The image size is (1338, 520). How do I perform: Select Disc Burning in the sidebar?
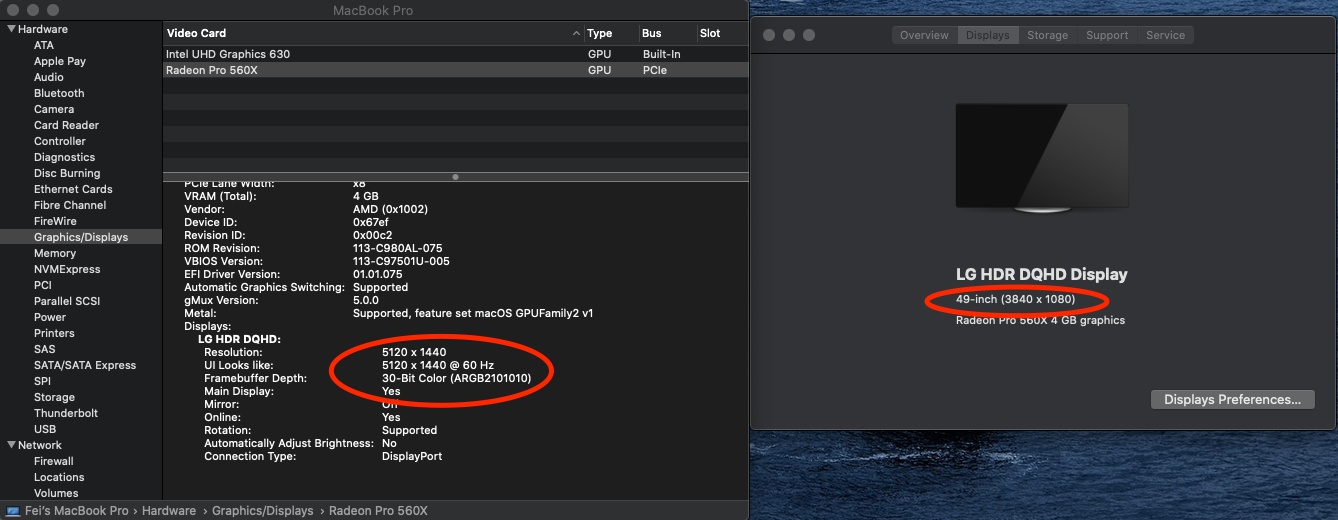(x=67, y=173)
